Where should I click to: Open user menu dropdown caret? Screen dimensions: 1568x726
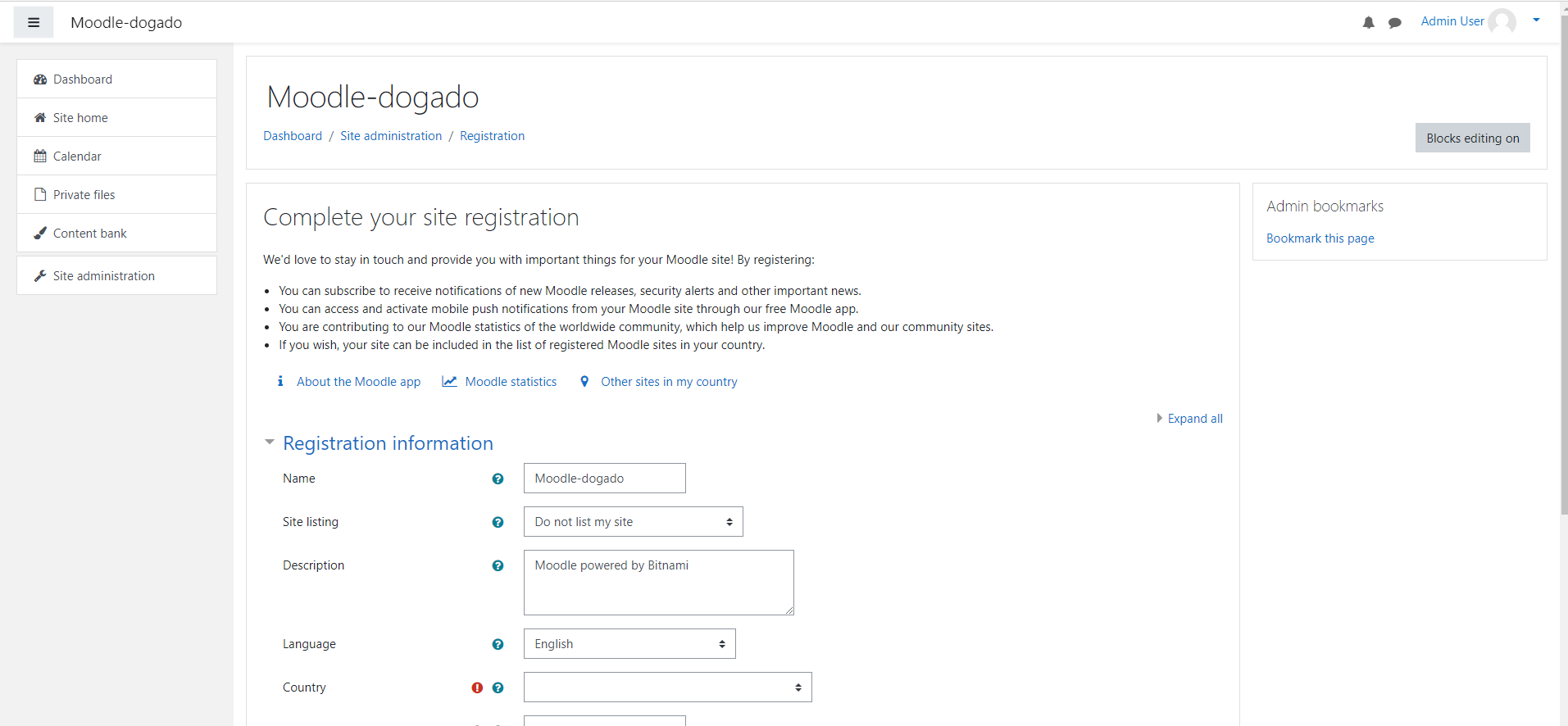point(1536,20)
